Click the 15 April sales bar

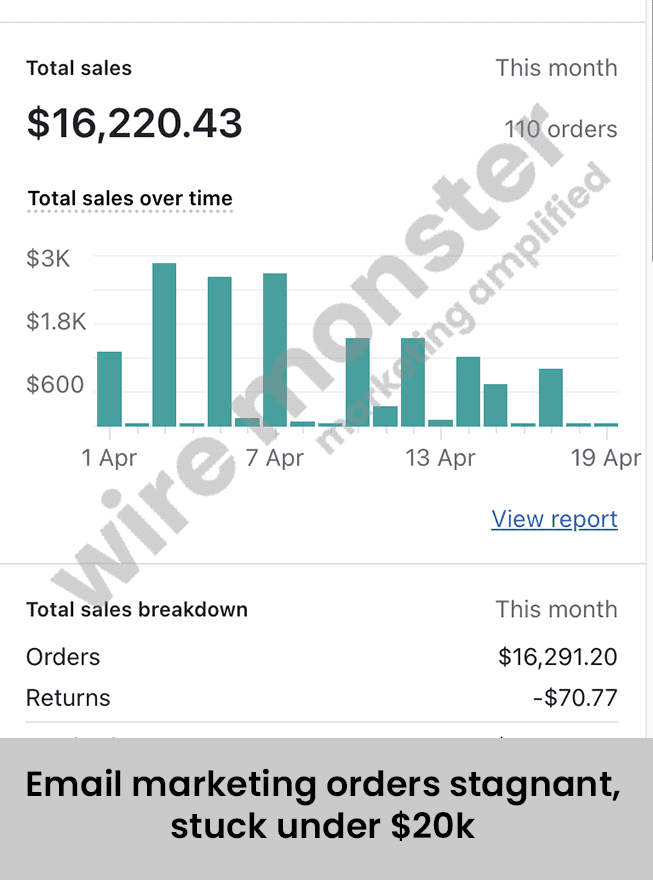point(495,405)
